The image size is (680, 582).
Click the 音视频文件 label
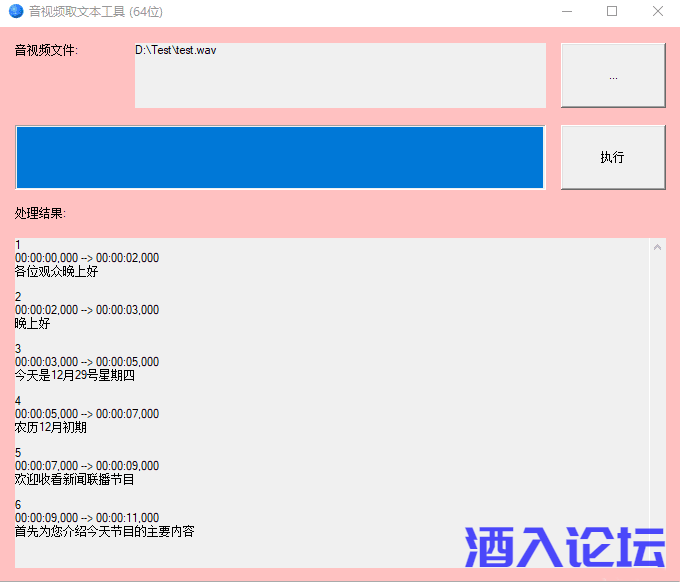(x=46, y=51)
